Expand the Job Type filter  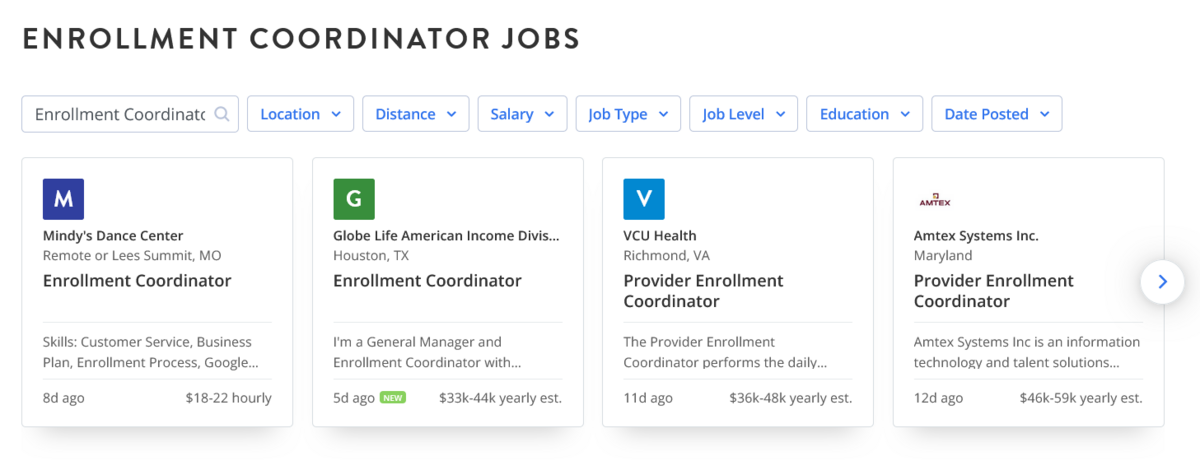pos(628,114)
